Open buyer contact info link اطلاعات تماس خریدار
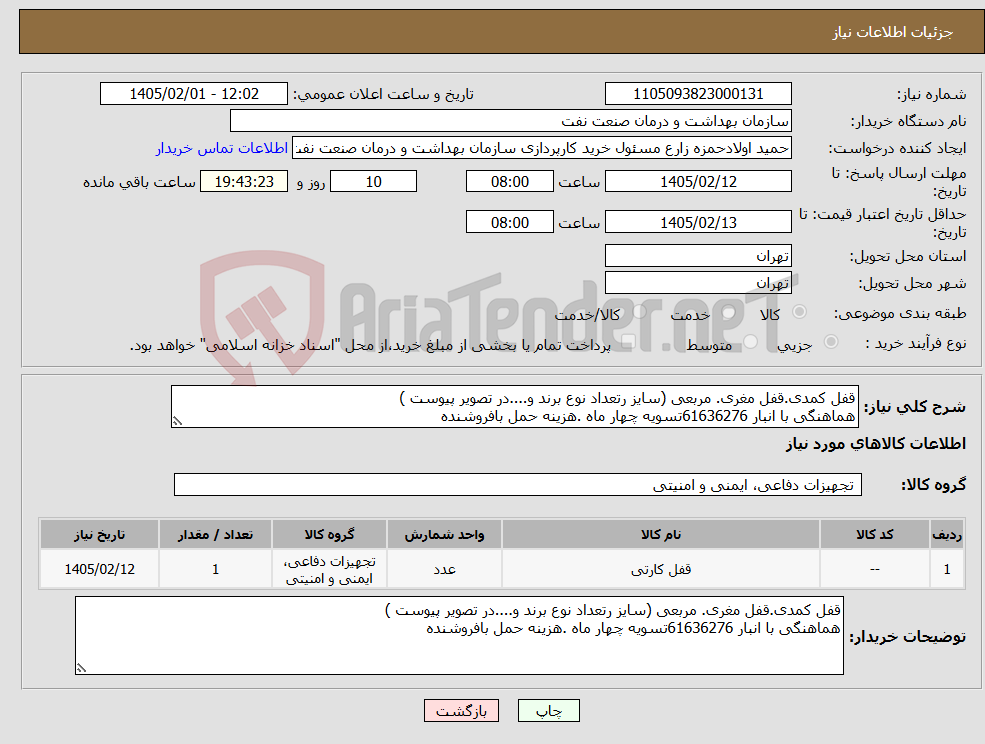 tap(222, 148)
